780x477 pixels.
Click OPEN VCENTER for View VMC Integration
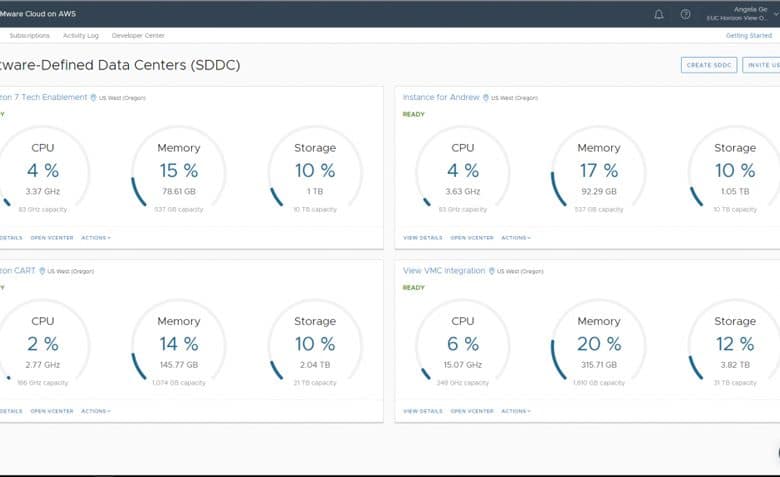[x=472, y=411]
